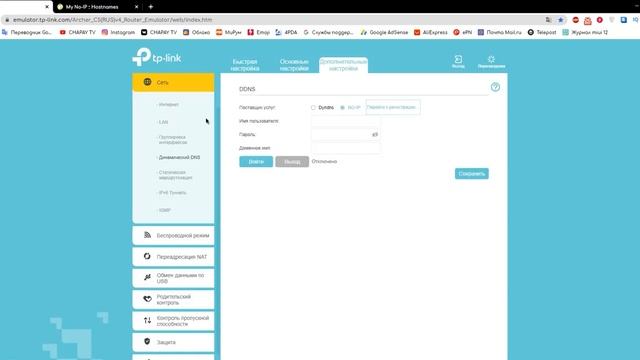Open the Беспроводной режим wireless section
This screenshot has height=360, width=640.
pos(173,236)
